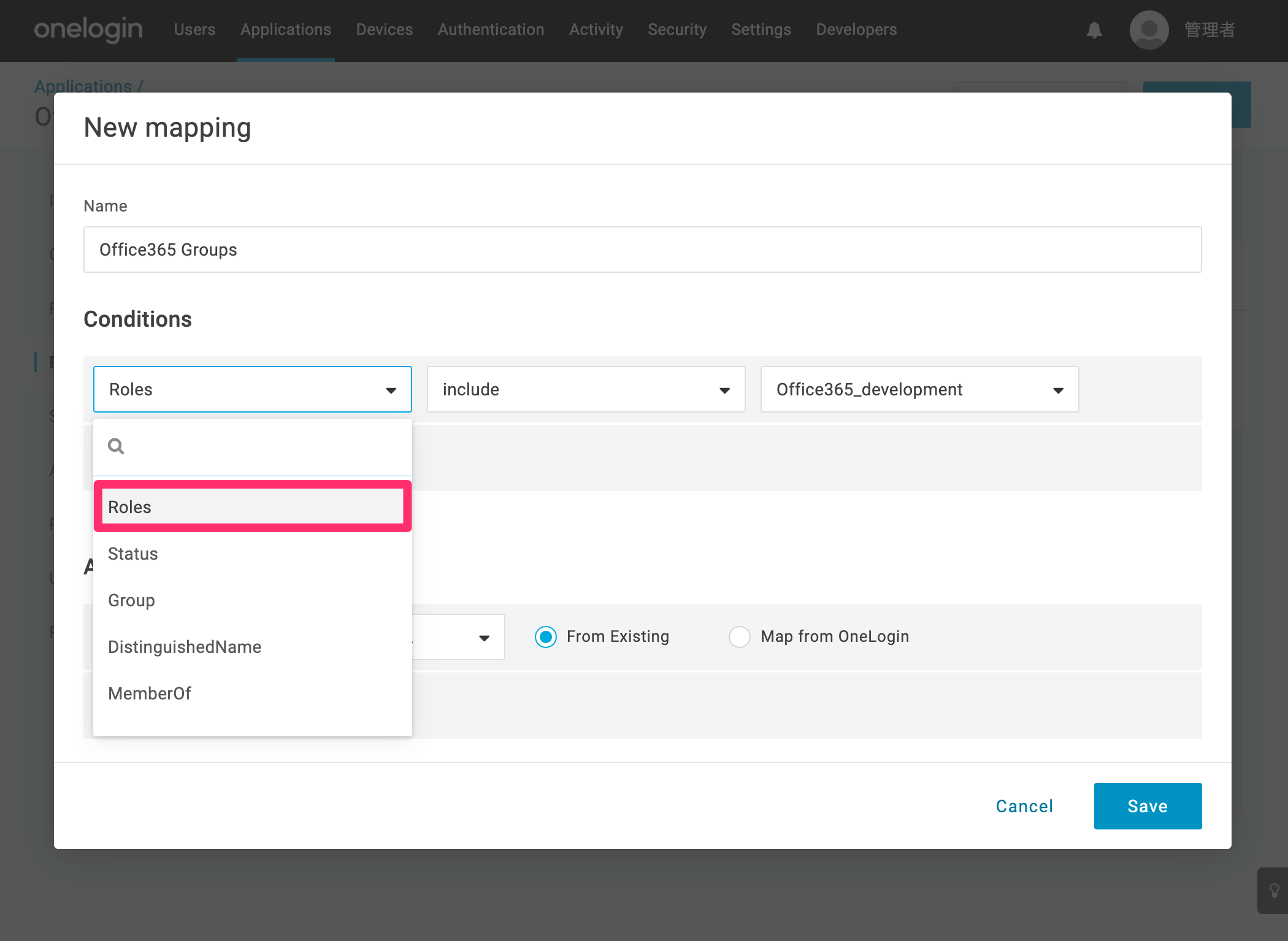The image size is (1288, 941).
Task: Select the Map from OneLogin option
Action: coord(740,637)
